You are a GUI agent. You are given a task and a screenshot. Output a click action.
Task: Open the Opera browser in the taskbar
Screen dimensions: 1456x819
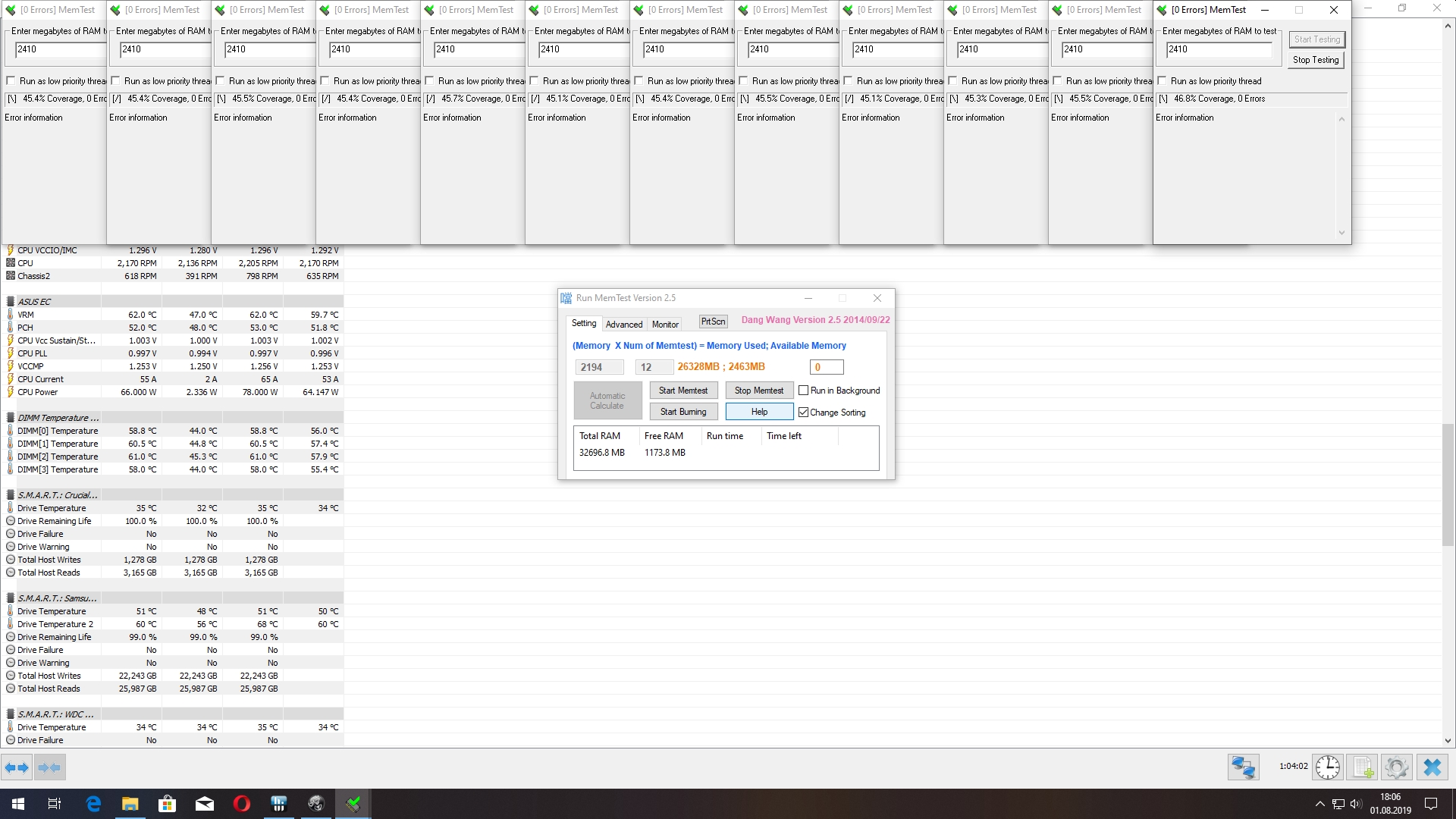241,804
